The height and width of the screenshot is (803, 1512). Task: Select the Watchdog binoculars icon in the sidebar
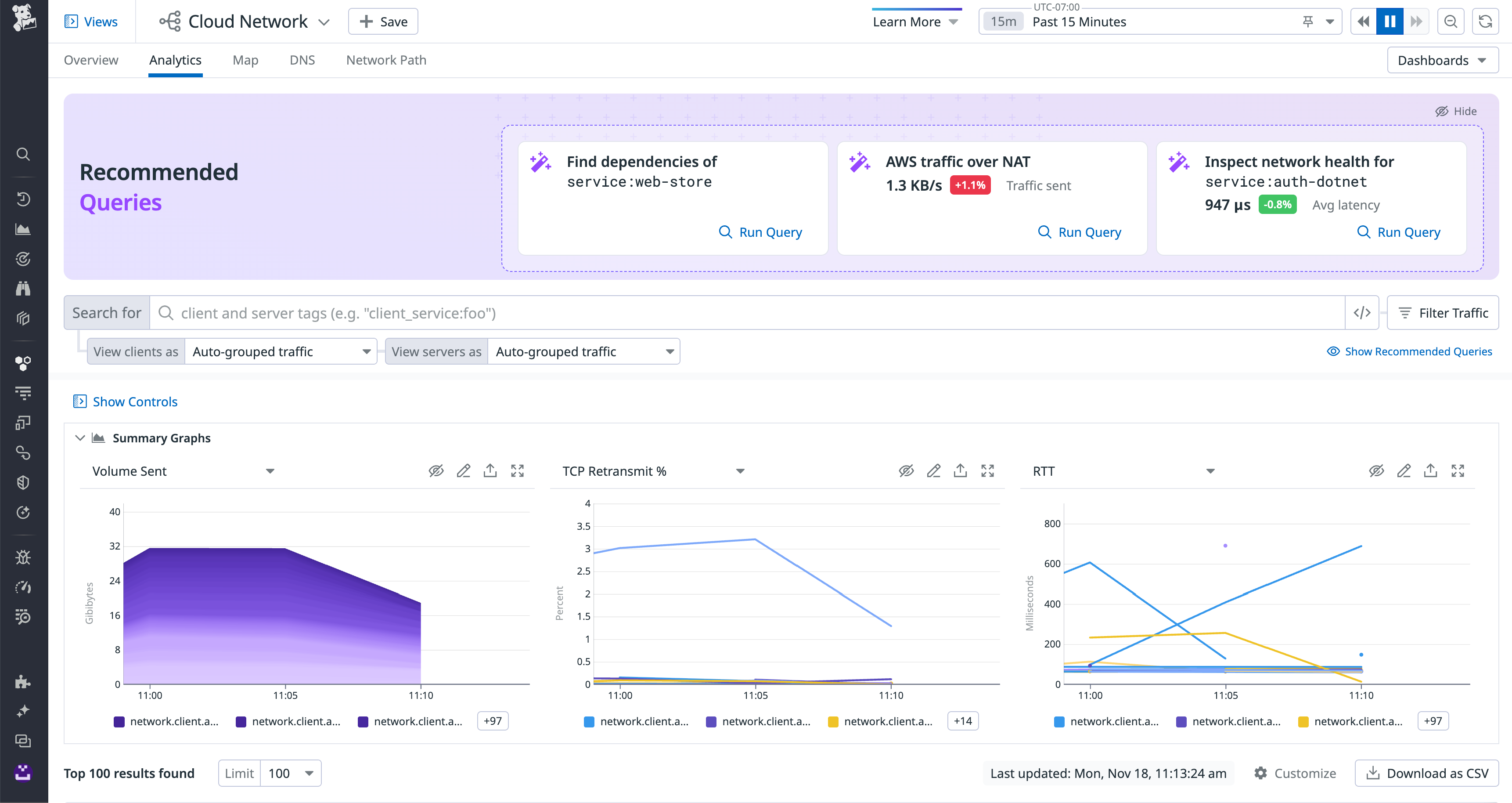(x=23, y=288)
